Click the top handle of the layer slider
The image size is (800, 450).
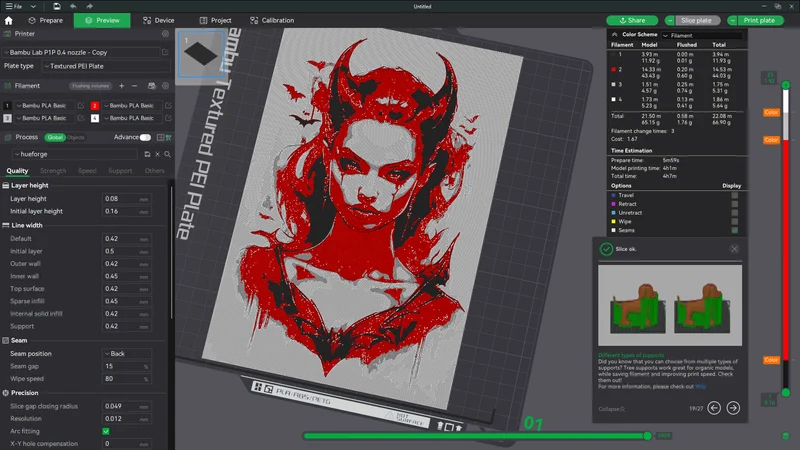pyautogui.click(x=786, y=85)
